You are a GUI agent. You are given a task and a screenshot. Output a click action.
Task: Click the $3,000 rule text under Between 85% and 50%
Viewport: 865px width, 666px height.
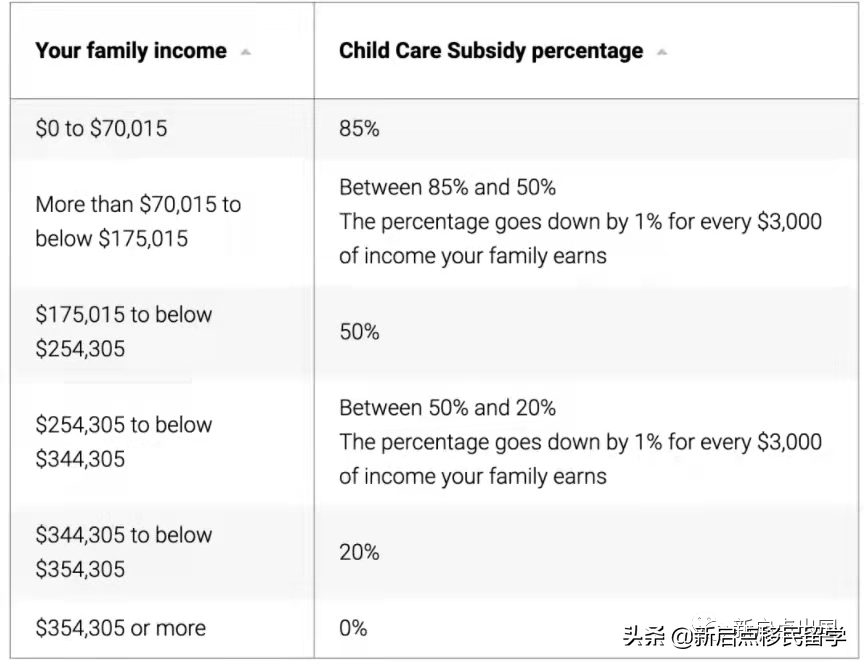point(580,238)
